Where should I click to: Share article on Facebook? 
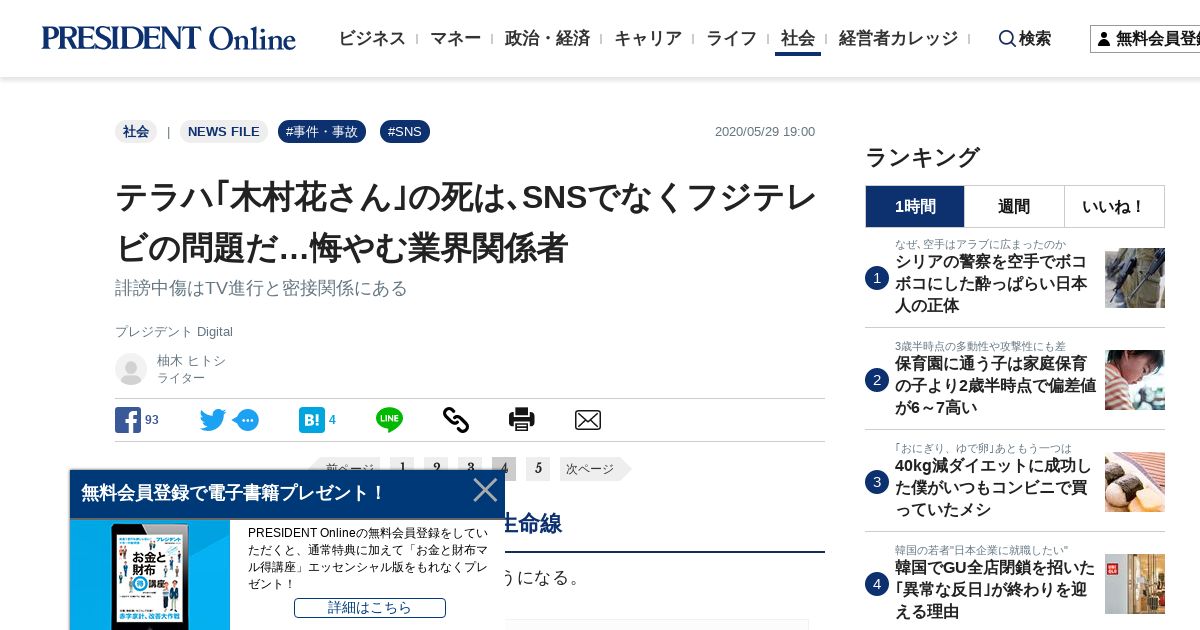click(128, 420)
